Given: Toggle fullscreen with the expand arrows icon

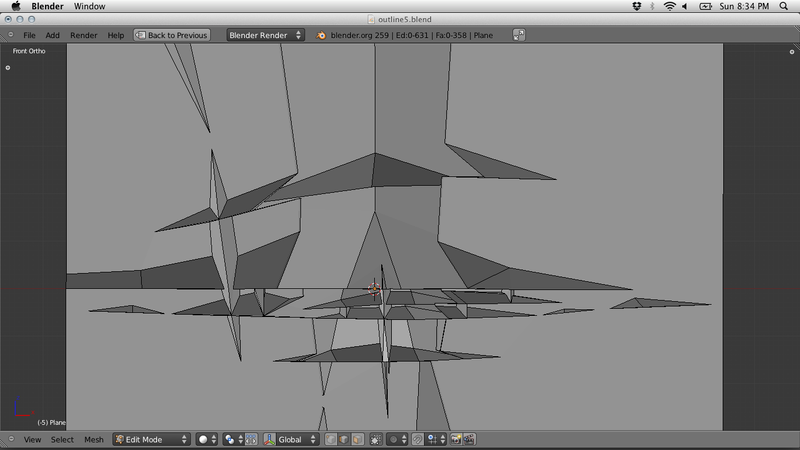Looking at the screenshot, I should (518, 35).
